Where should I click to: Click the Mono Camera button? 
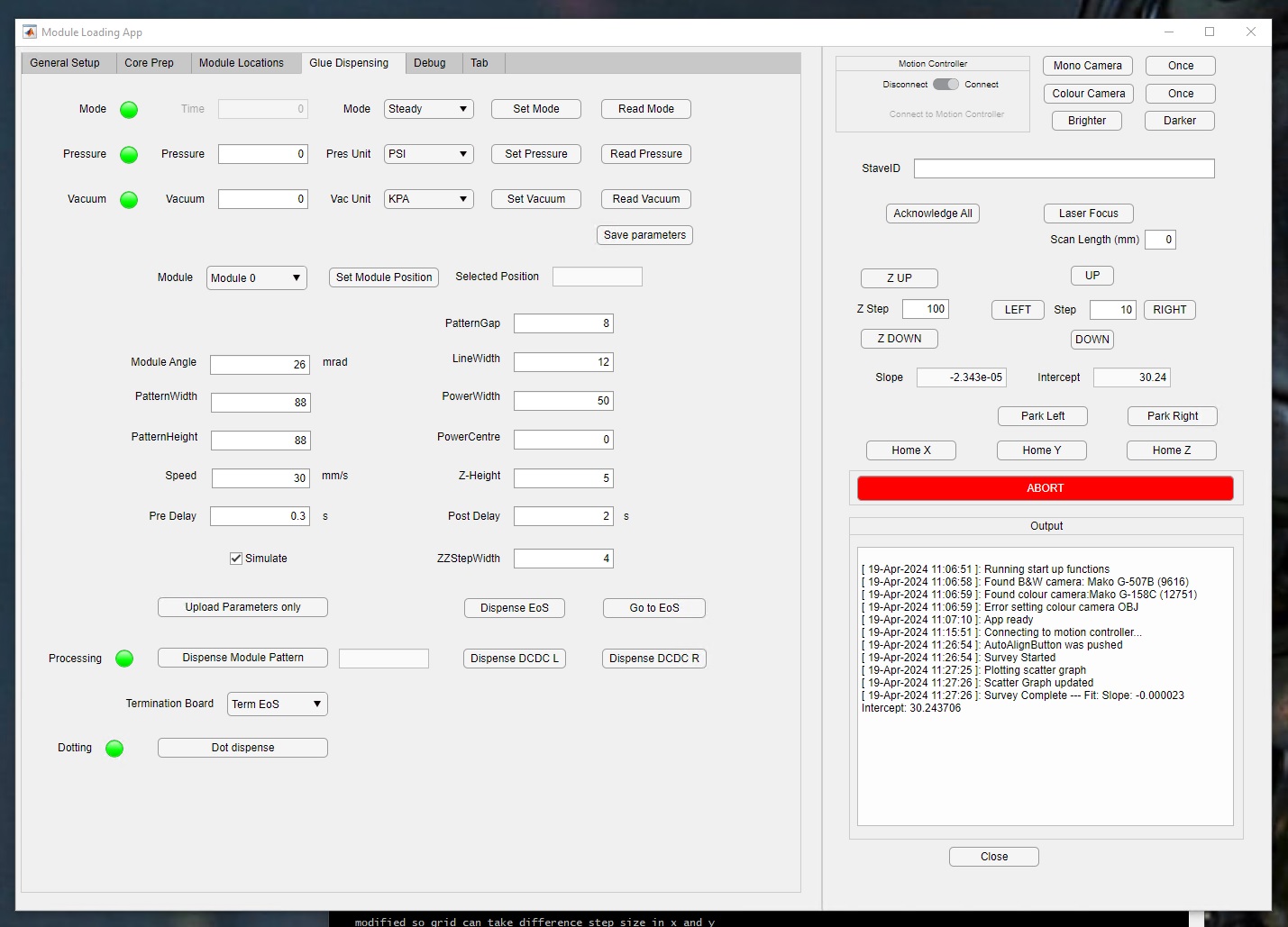(1088, 66)
